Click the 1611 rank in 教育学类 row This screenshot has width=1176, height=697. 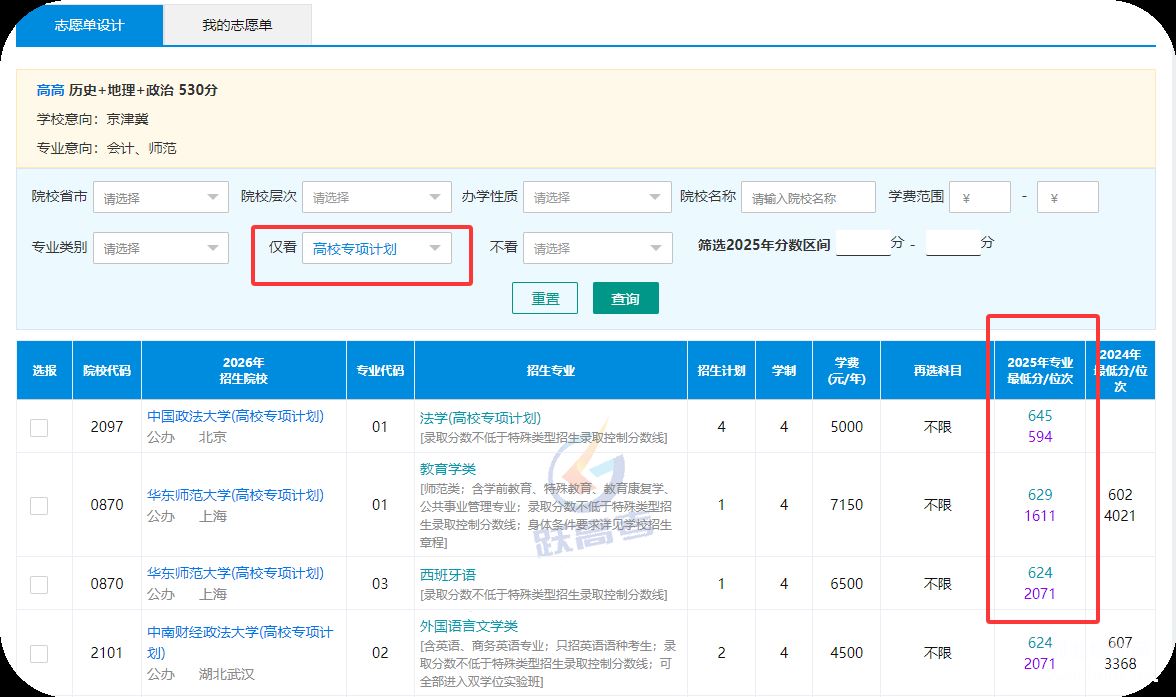pos(1040,515)
